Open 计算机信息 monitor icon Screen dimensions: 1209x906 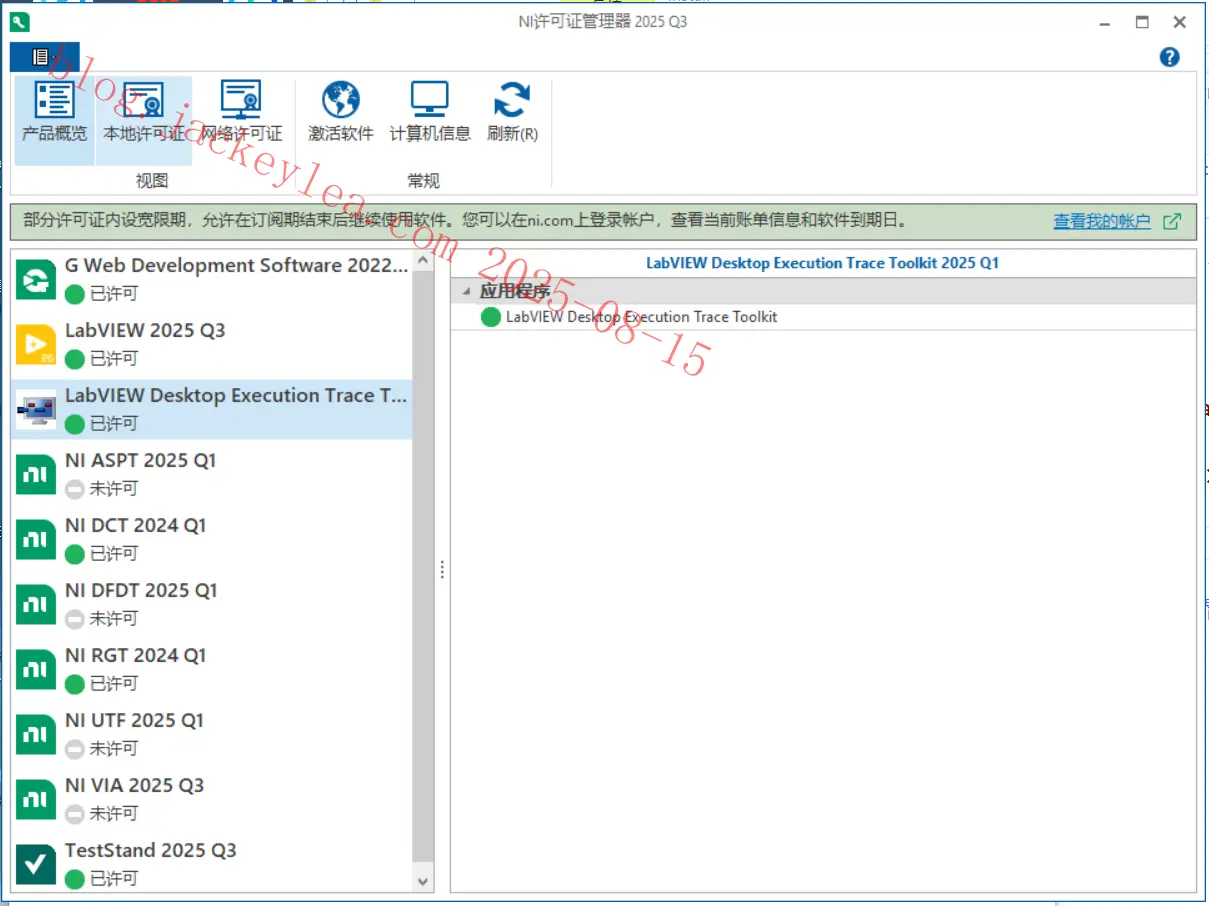tap(430, 100)
